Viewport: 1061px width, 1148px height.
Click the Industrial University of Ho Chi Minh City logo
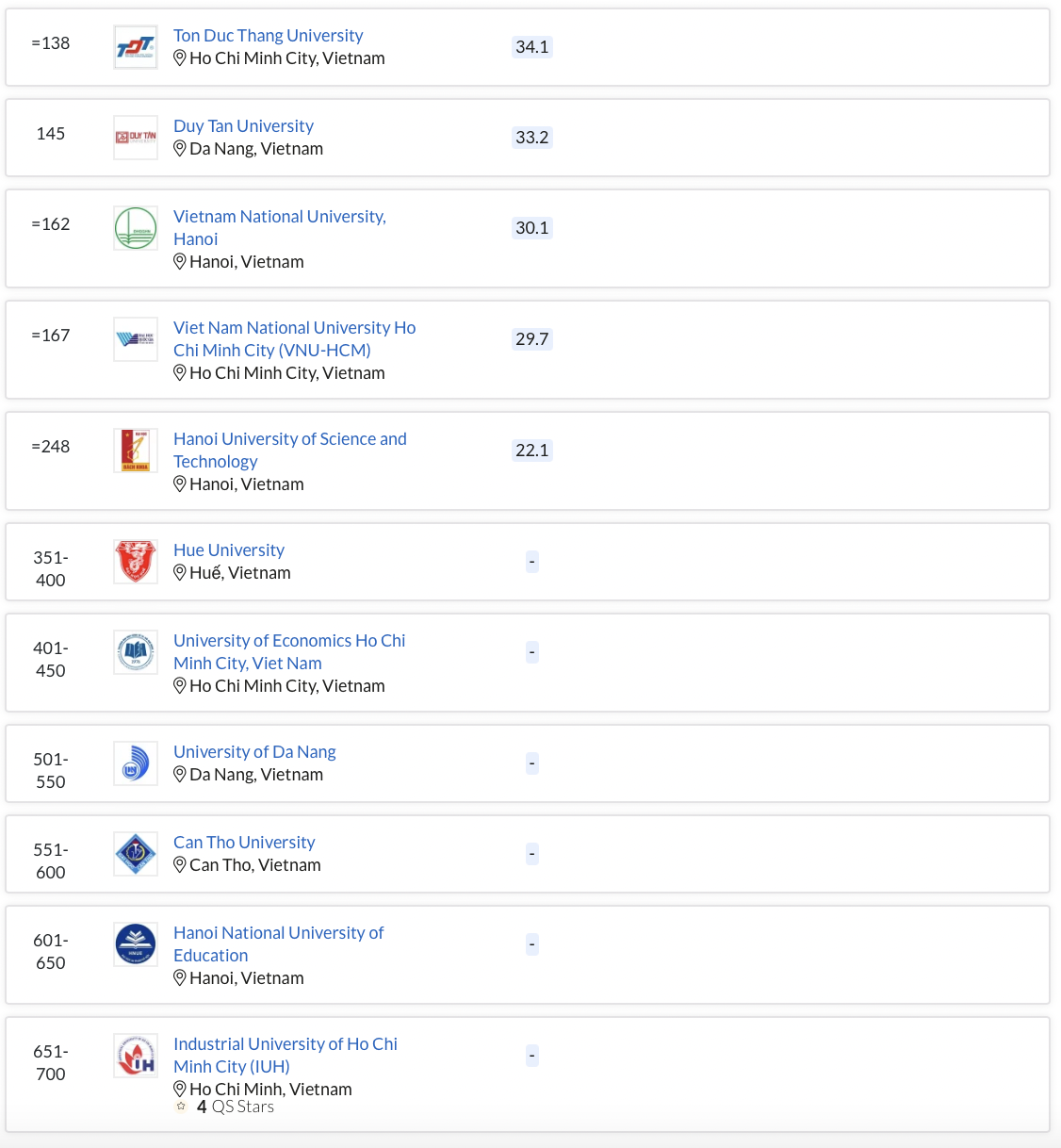pyautogui.click(x=136, y=1056)
